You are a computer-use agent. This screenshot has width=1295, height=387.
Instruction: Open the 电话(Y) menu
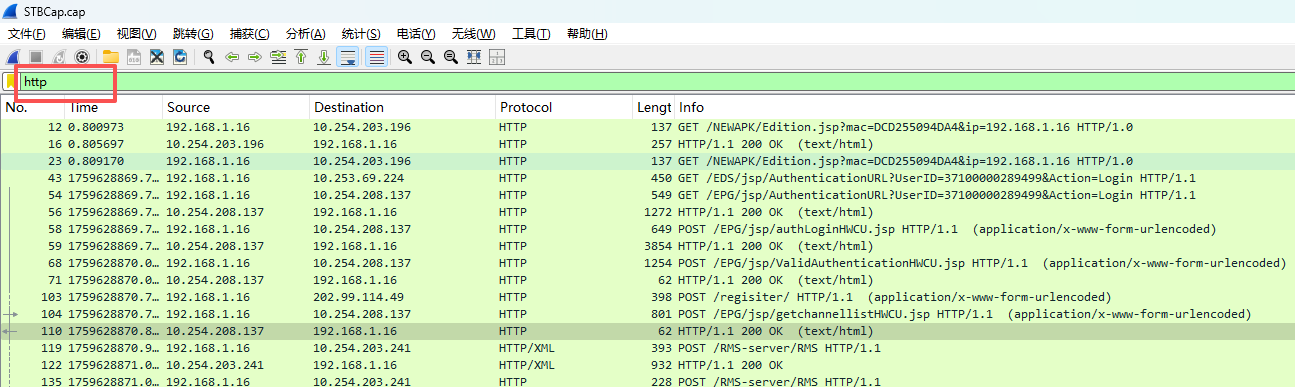point(417,34)
